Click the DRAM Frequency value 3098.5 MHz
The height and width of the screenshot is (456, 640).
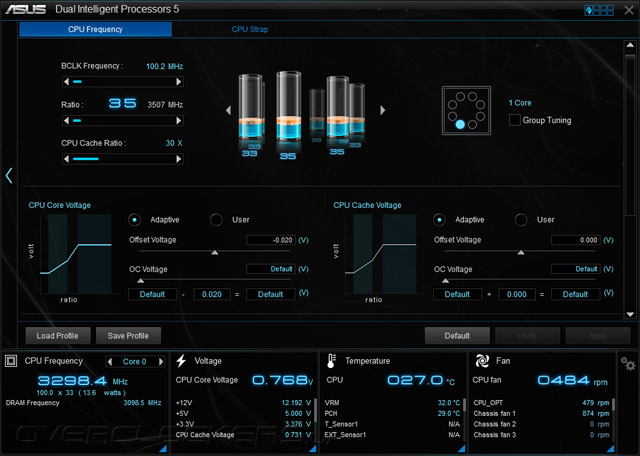pyautogui.click(x=142, y=403)
